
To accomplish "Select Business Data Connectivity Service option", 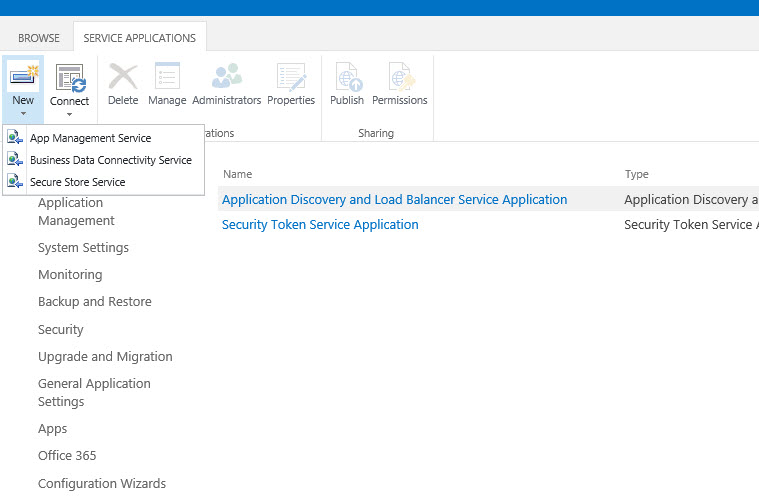I will click(x=110, y=160).
